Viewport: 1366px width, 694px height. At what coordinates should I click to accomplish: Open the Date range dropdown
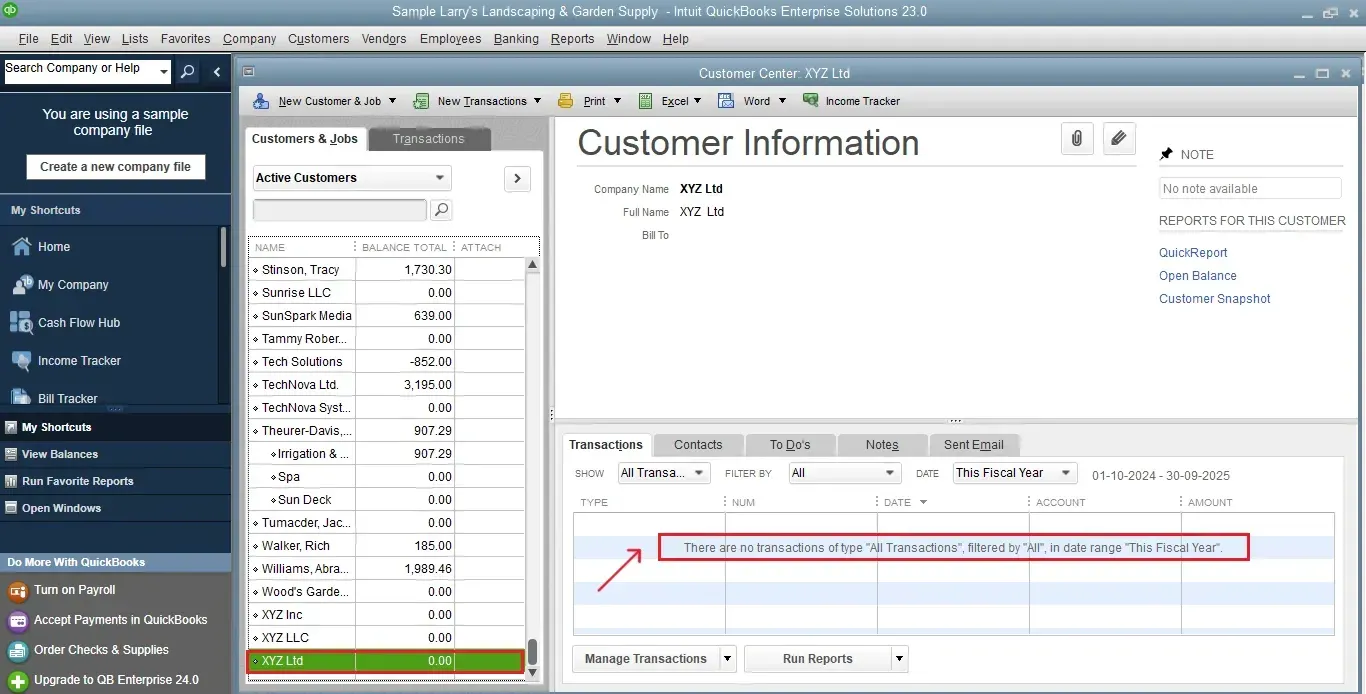tap(1015, 473)
